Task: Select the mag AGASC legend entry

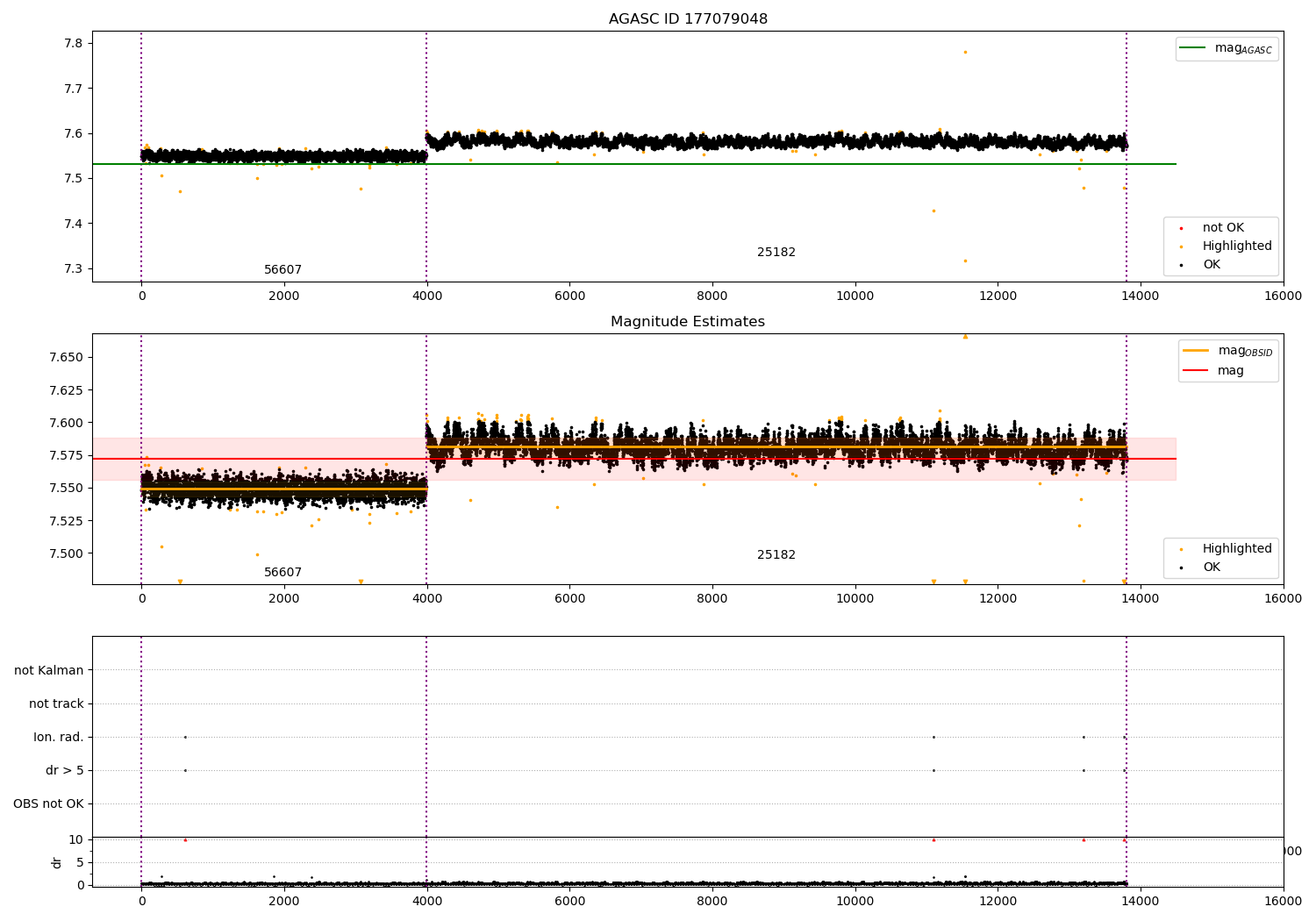Action: coord(1227,49)
